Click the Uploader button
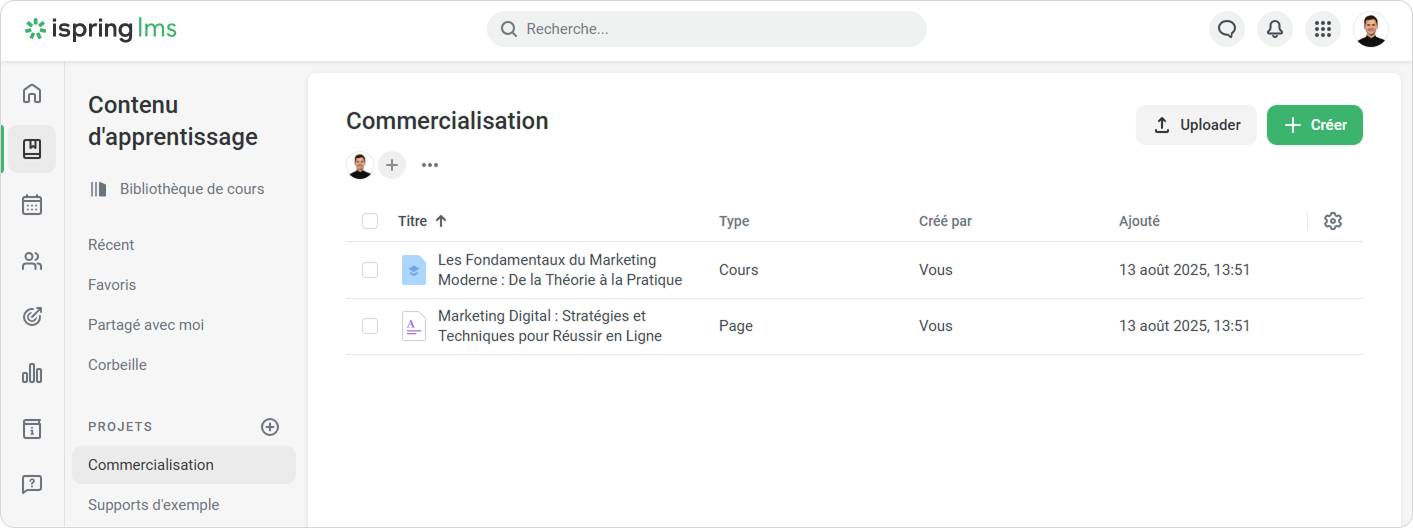The image size is (1413, 528). [1196, 125]
